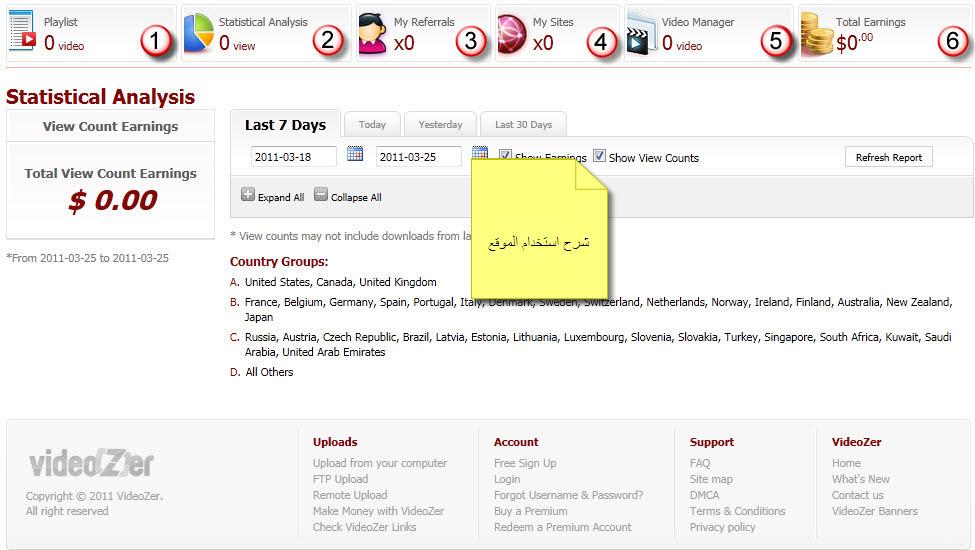Click the yellow sticky note with Arabic text
975x550 pixels.
tap(538, 227)
